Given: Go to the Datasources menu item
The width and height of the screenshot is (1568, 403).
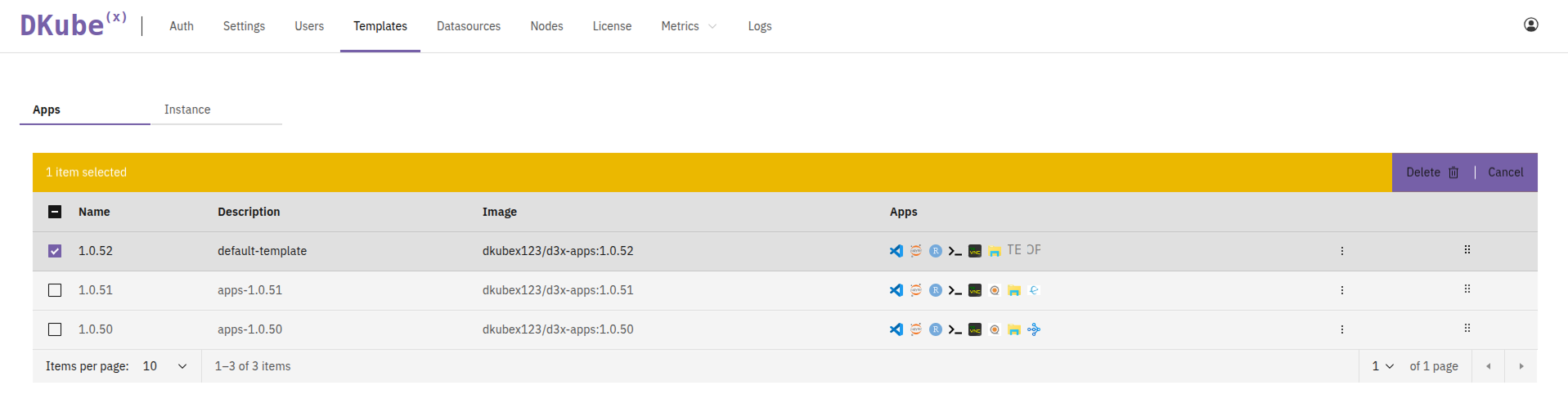Looking at the screenshot, I should [468, 26].
